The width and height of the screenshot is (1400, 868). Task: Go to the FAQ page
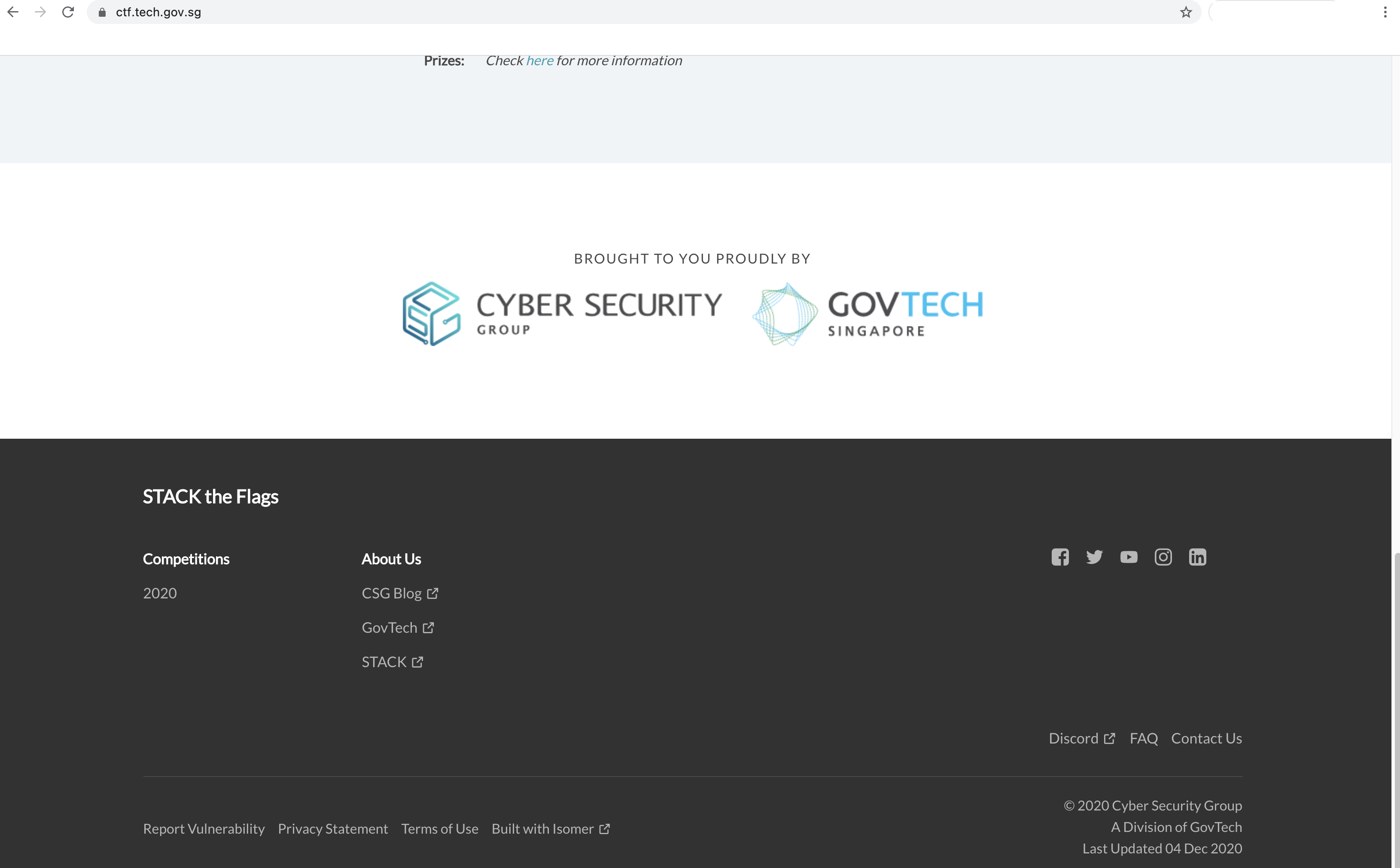[1143, 738]
